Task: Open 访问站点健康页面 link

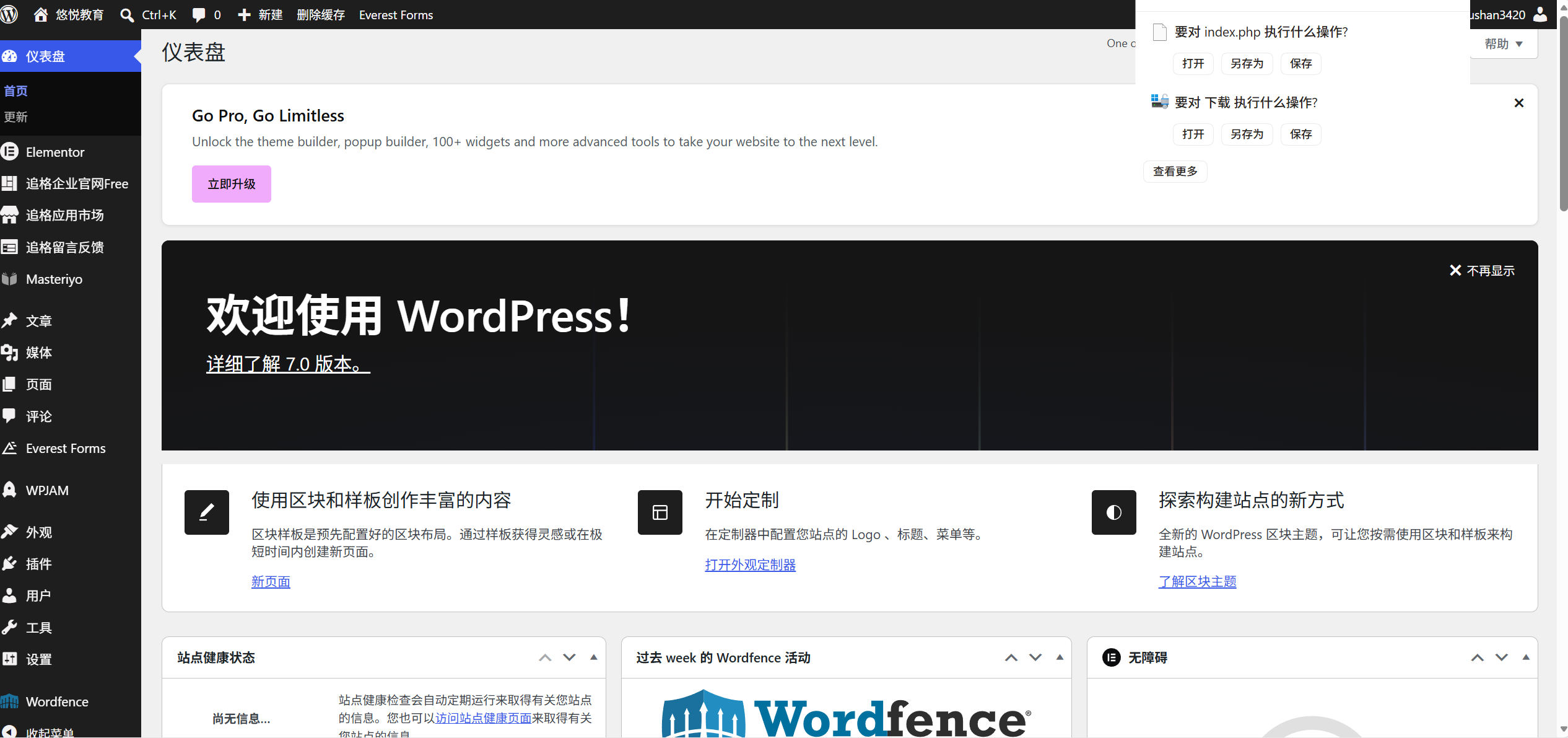Action: [483, 718]
